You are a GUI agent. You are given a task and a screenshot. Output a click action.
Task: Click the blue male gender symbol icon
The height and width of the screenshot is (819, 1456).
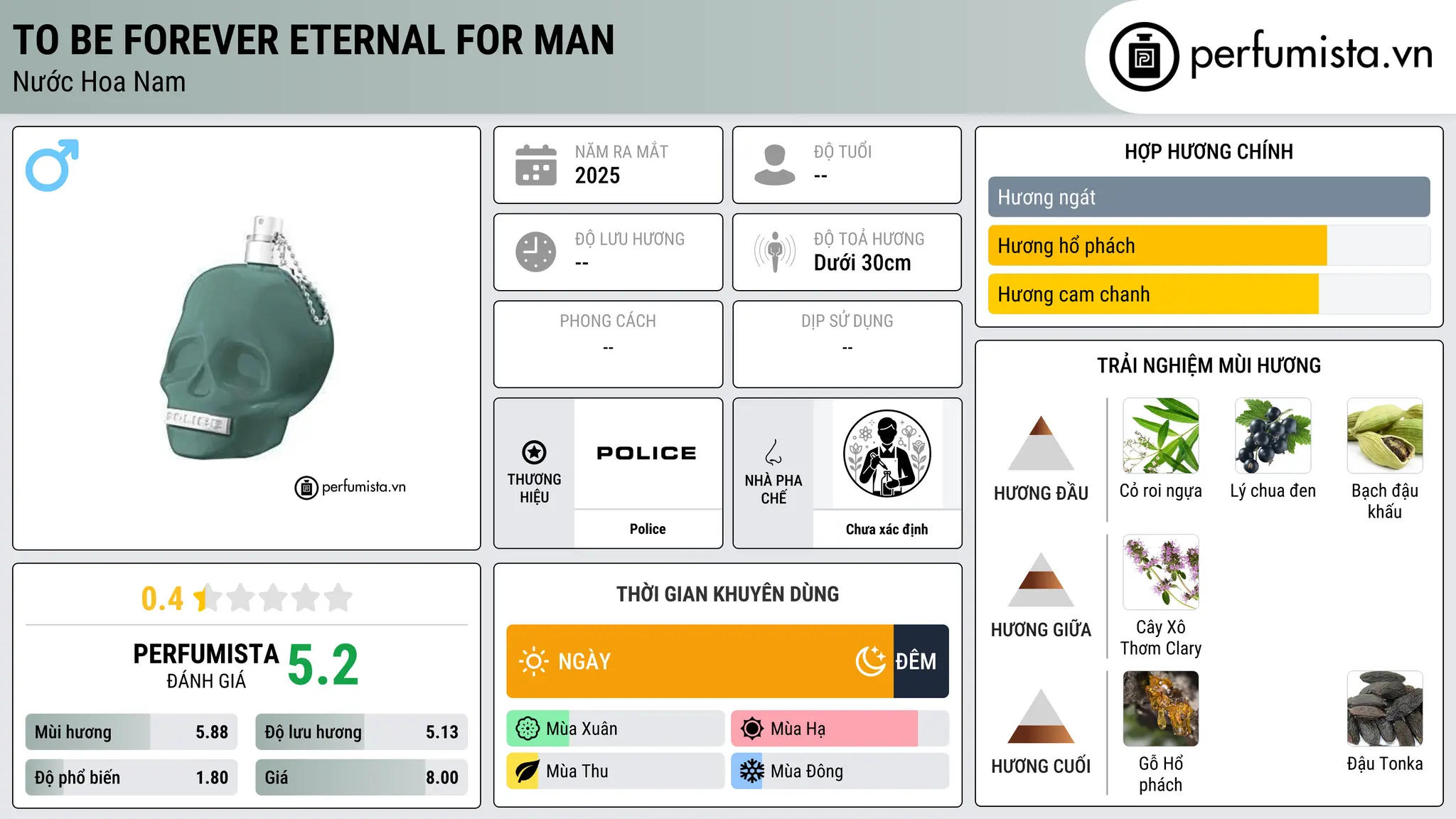[52, 165]
